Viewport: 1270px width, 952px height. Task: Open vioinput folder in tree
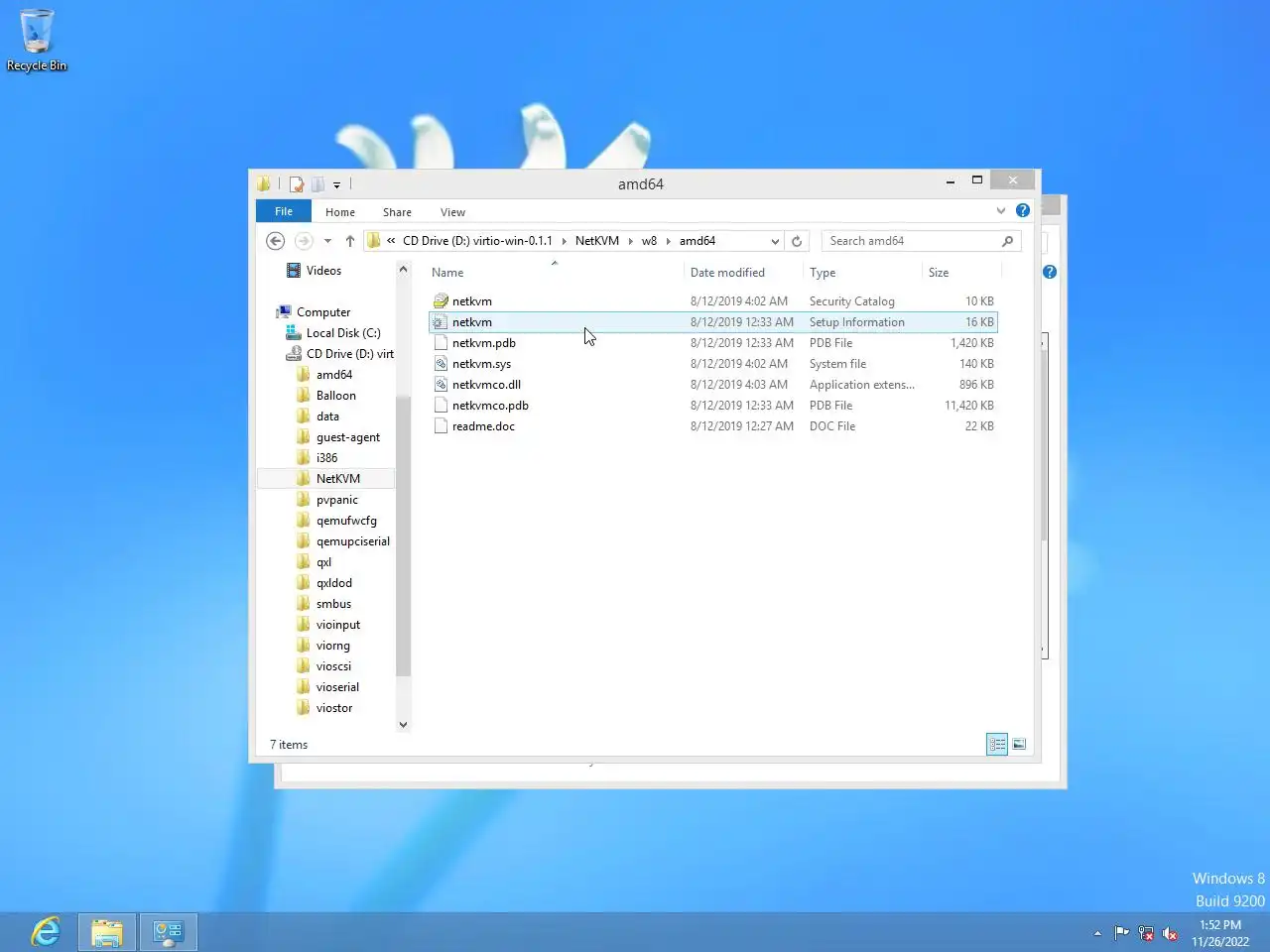click(x=337, y=625)
